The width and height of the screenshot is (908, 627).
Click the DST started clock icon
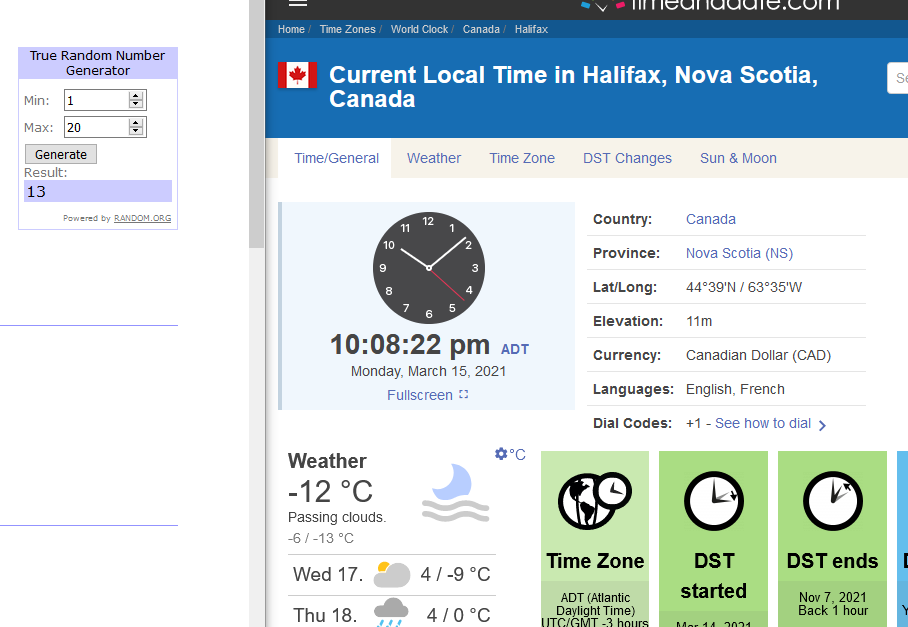coord(713,501)
